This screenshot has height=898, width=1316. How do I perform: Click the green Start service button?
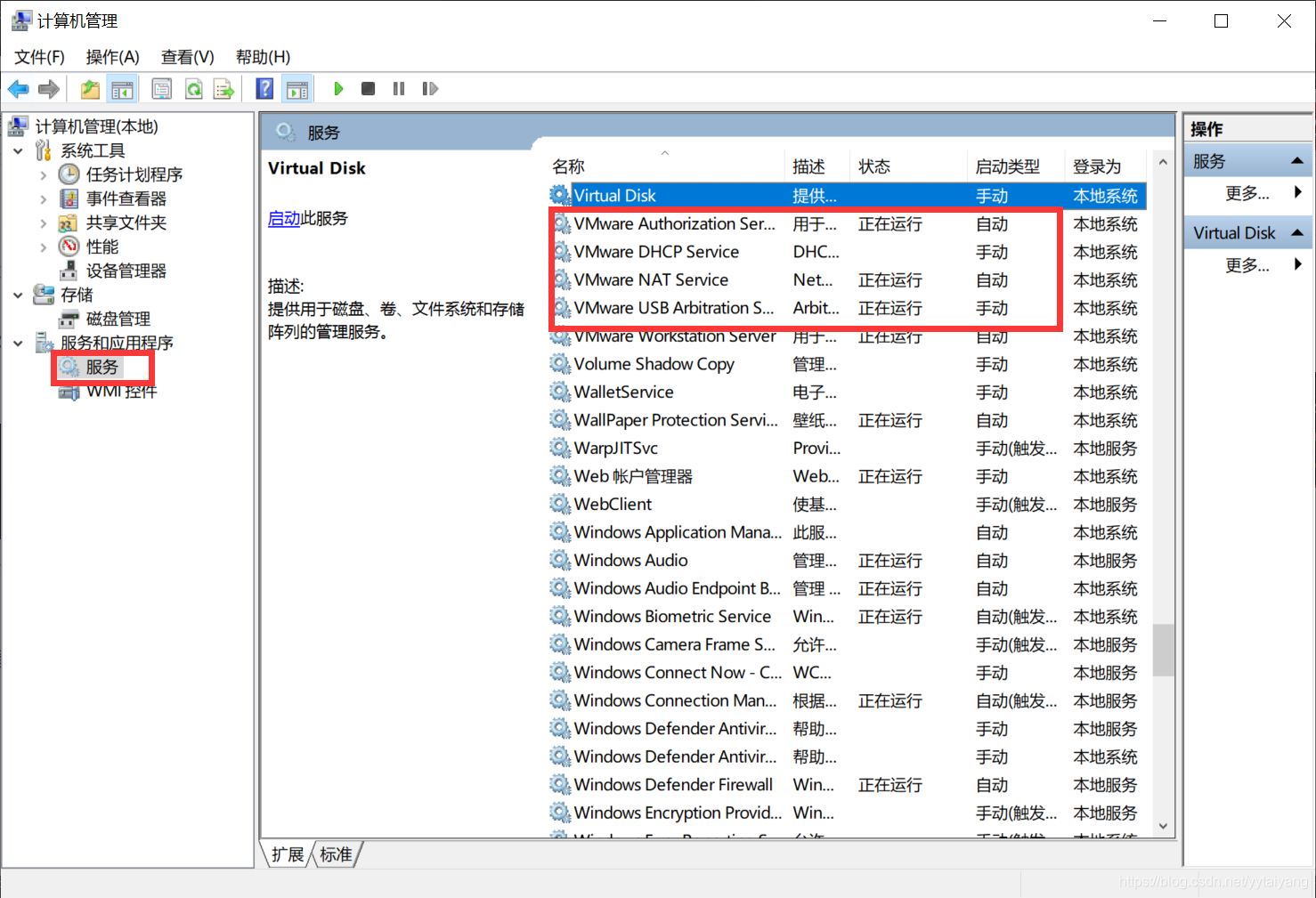[338, 89]
